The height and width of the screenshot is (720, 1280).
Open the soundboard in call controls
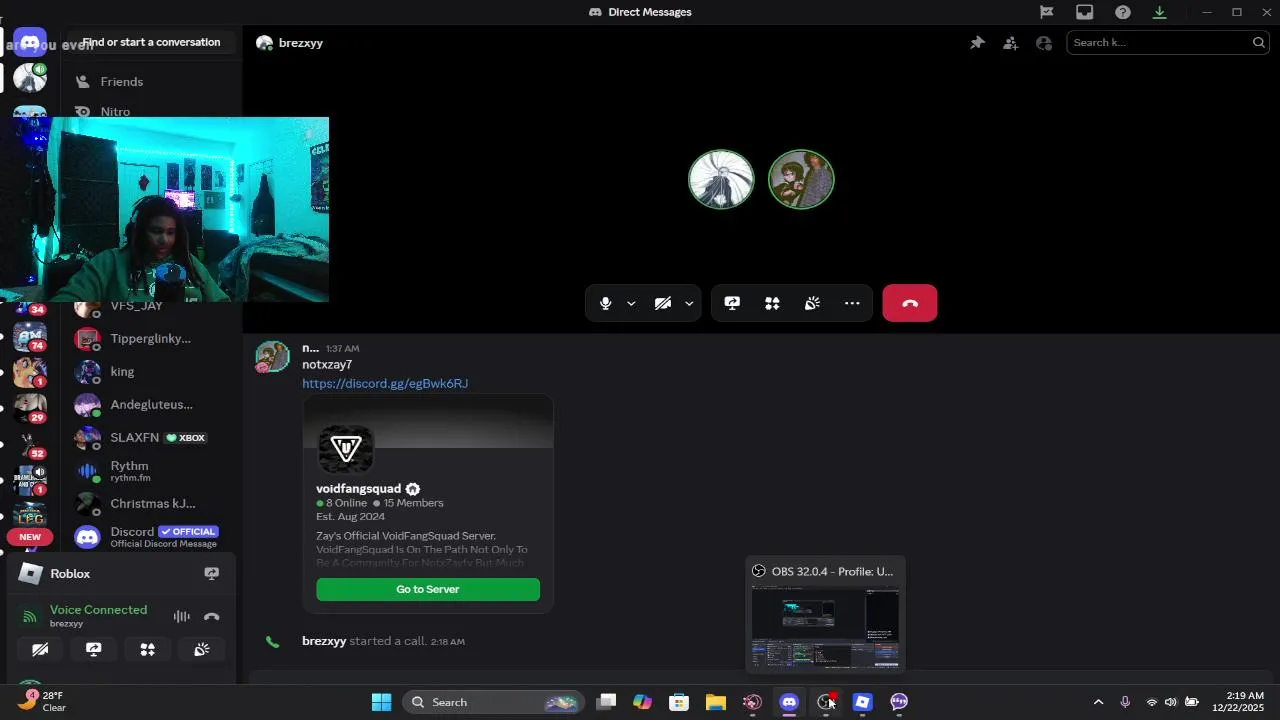812,303
